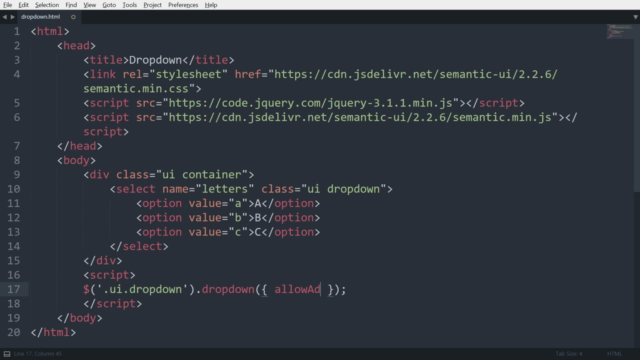Click the "stylesheet" attribute value

click(x=188, y=74)
